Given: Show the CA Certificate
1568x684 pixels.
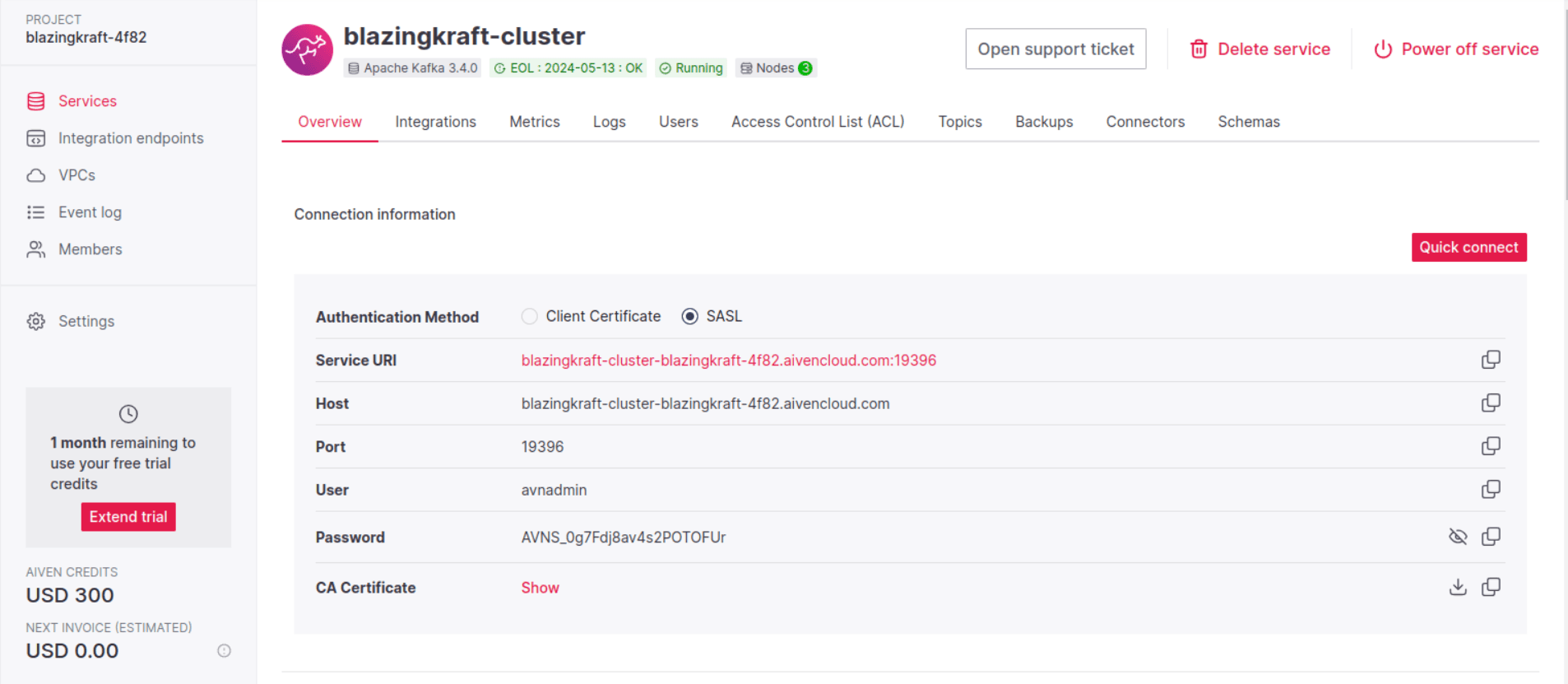Looking at the screenshot, I should point(540,588).
